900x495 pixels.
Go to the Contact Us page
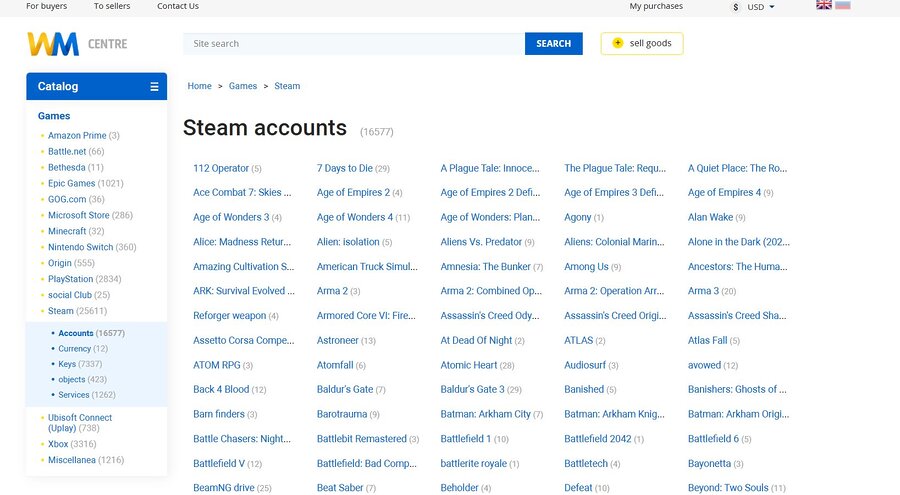(178, 6)
